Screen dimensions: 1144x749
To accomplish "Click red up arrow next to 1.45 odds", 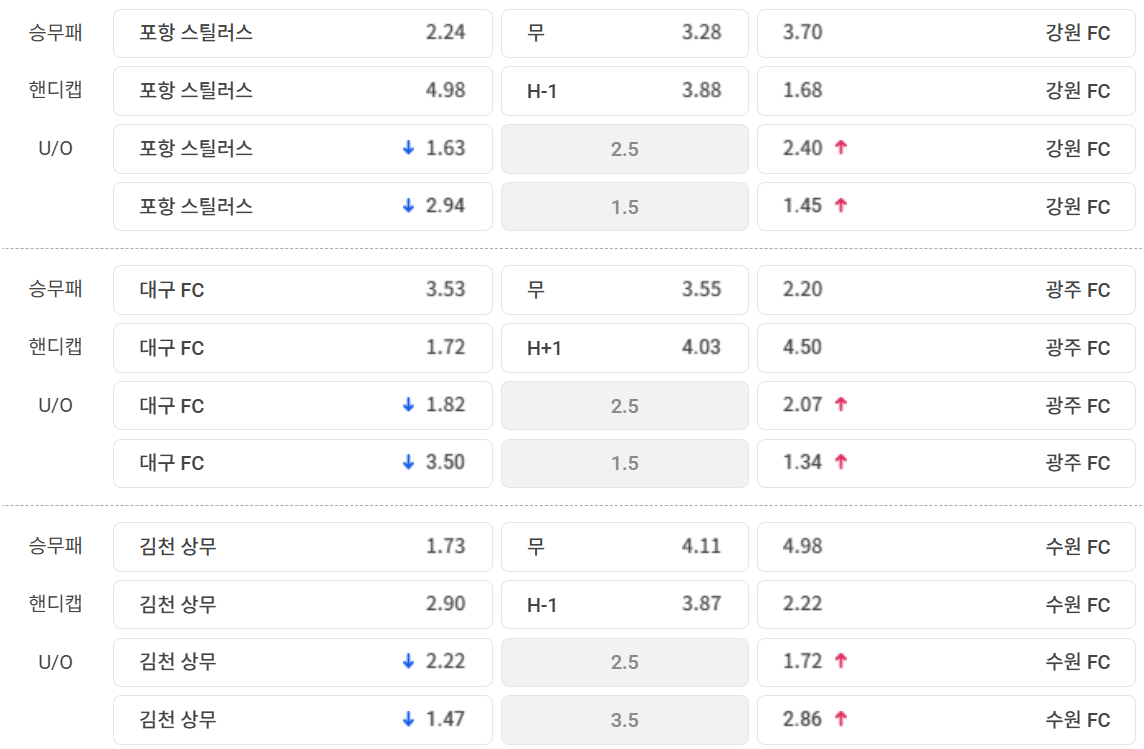I will pyautogui.click(x=841, y=206).
